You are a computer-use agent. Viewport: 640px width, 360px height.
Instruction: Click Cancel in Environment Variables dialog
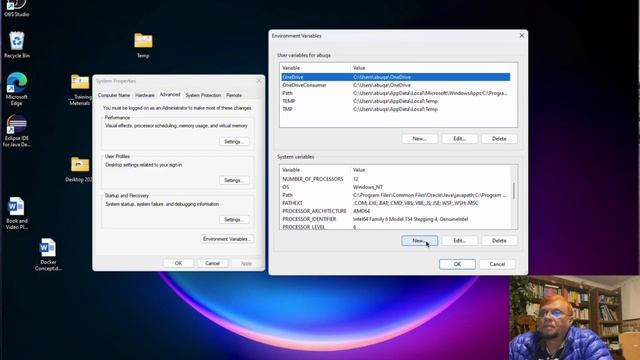click(x=497, y=264)
